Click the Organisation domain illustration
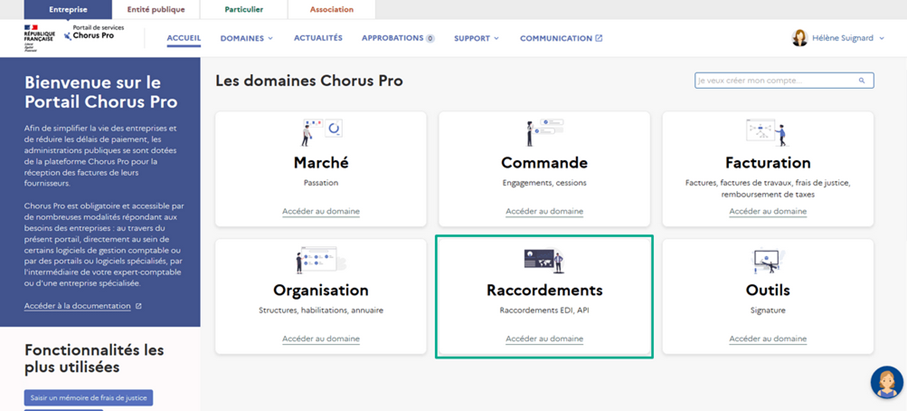Screen dimensions: 907x411 click(321, 260)
